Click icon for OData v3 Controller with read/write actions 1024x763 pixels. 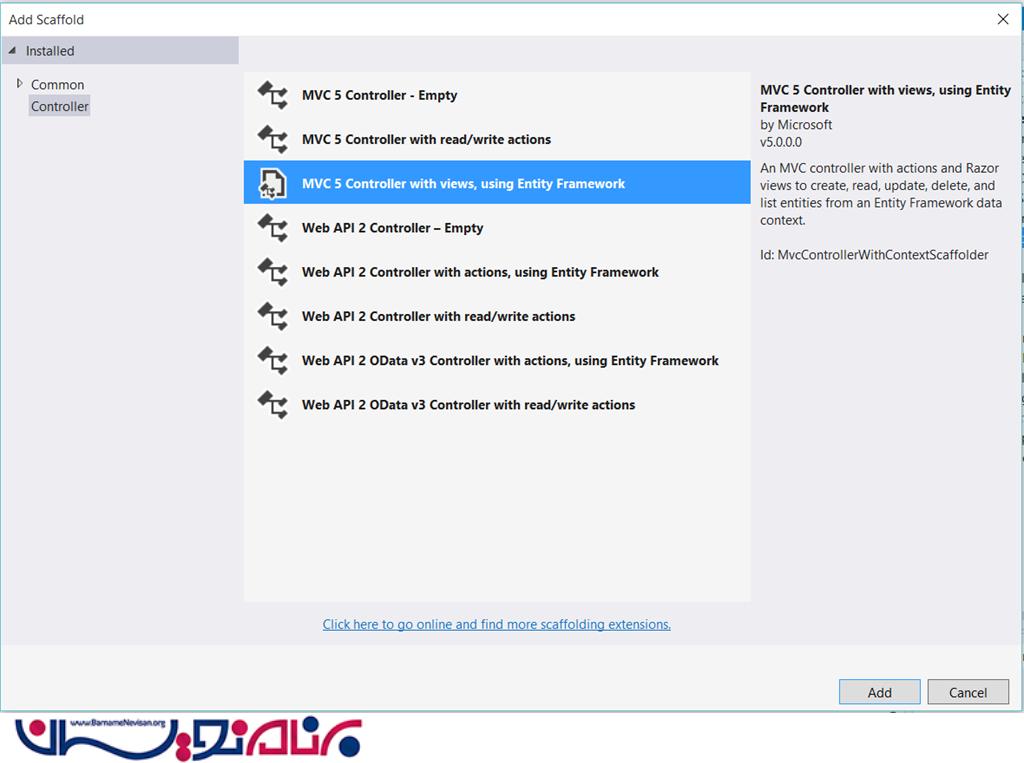coord(272,404)
